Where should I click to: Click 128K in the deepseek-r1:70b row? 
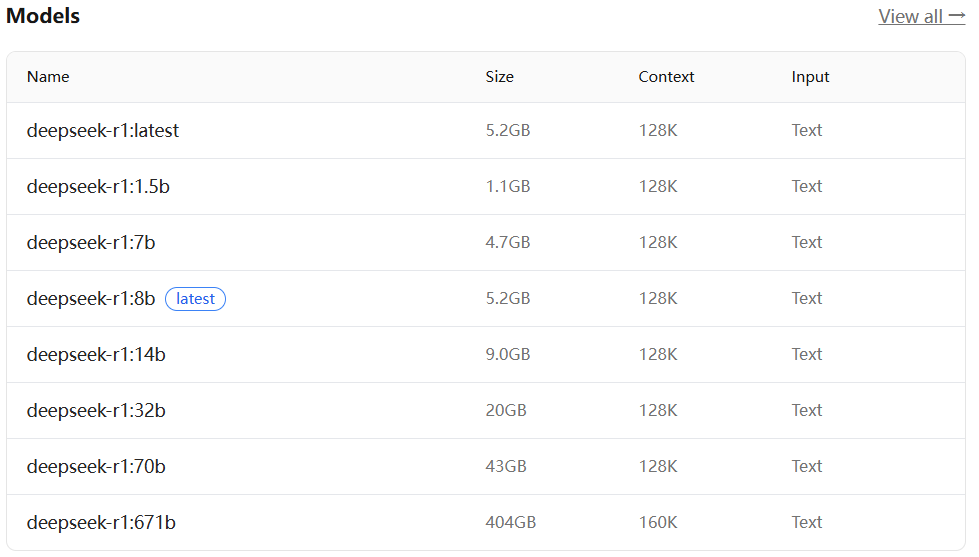click(658, 466)
